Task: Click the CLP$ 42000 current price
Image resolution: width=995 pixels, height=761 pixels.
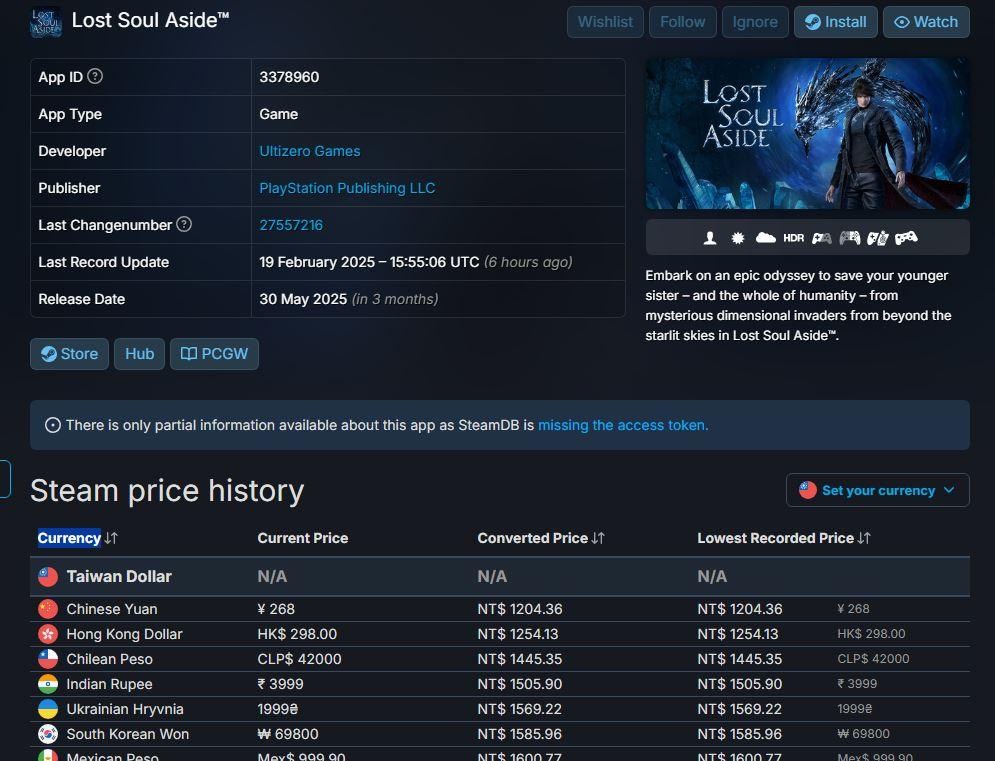Action: pos(299,659)
